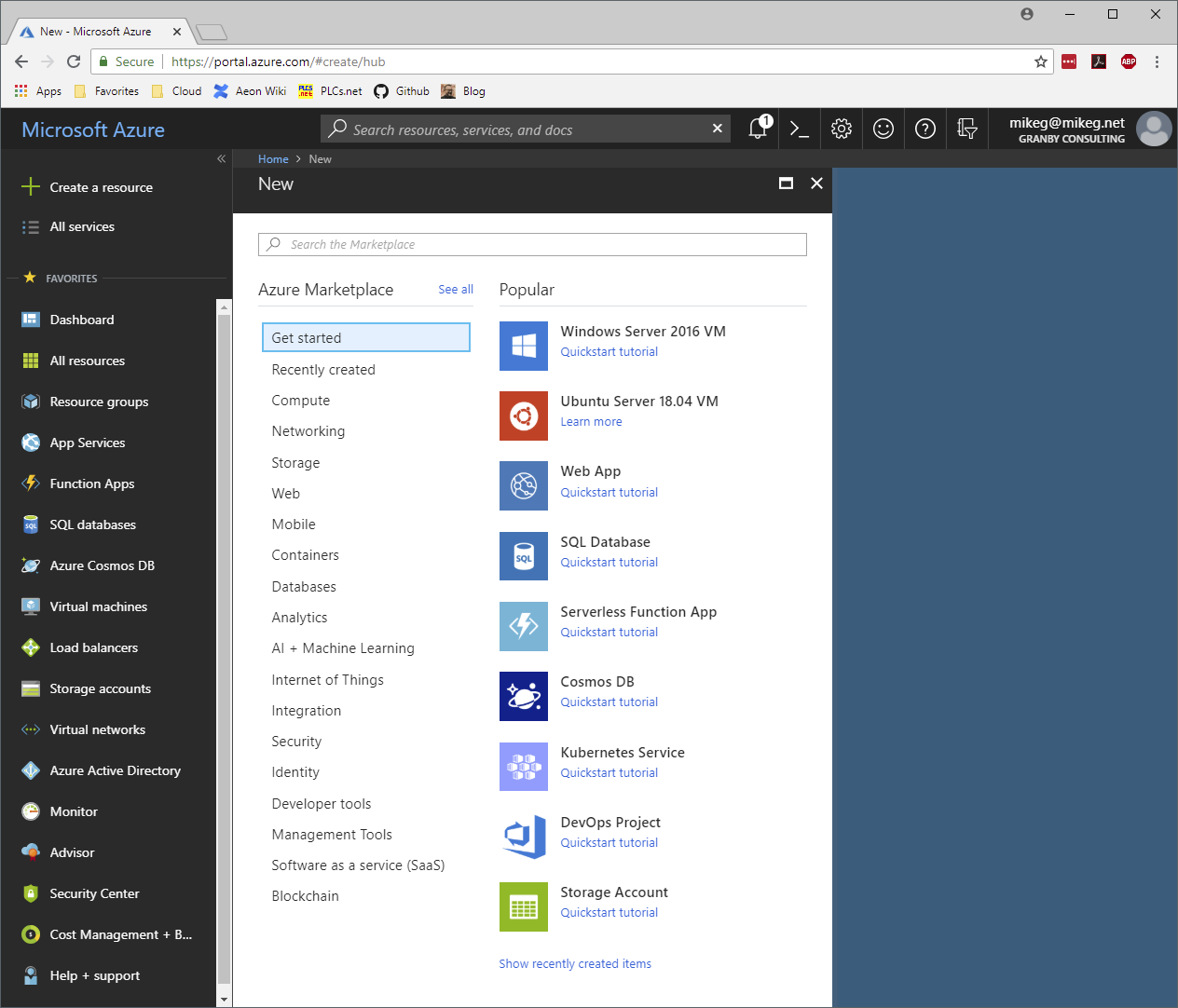This screenshot has height=1008, width=1178.
Task: Open Virtual machines in sidebar
Action: 99,606
